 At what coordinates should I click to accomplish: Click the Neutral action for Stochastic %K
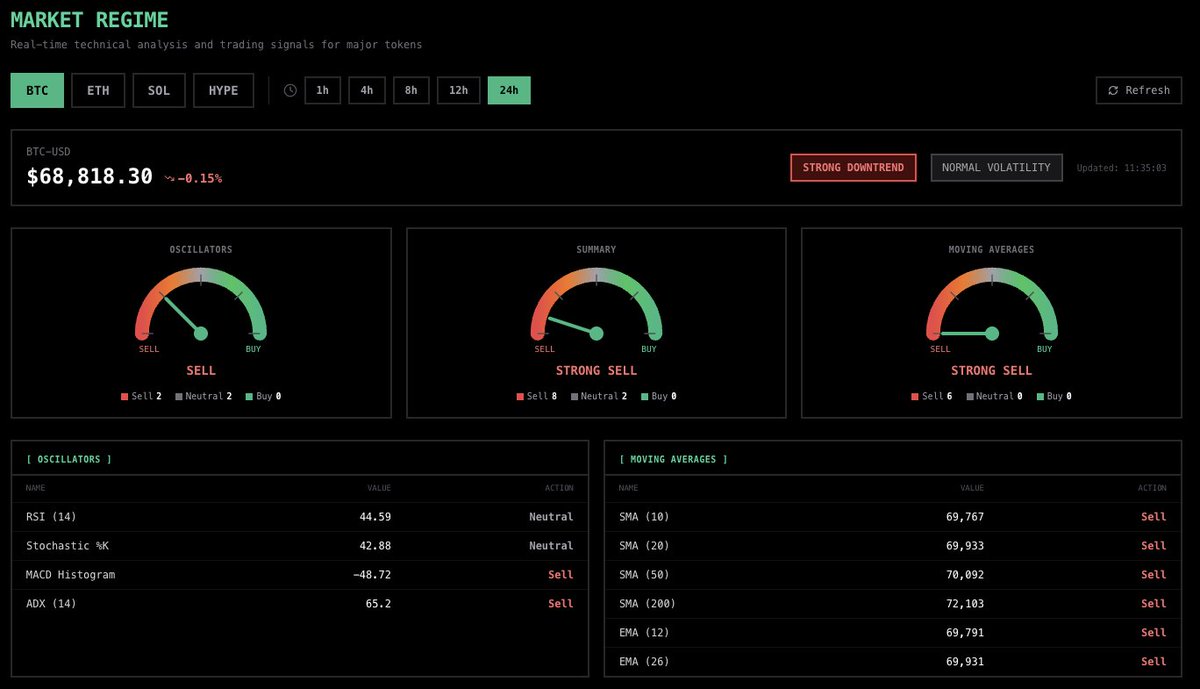point(551,546)
